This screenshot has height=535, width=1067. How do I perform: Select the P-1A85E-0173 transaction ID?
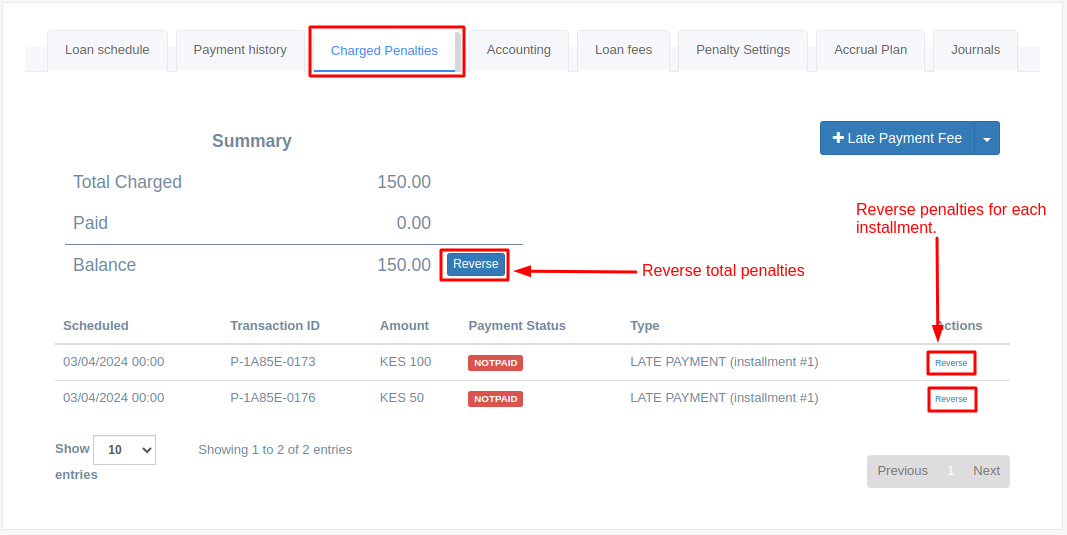point(273,362)
